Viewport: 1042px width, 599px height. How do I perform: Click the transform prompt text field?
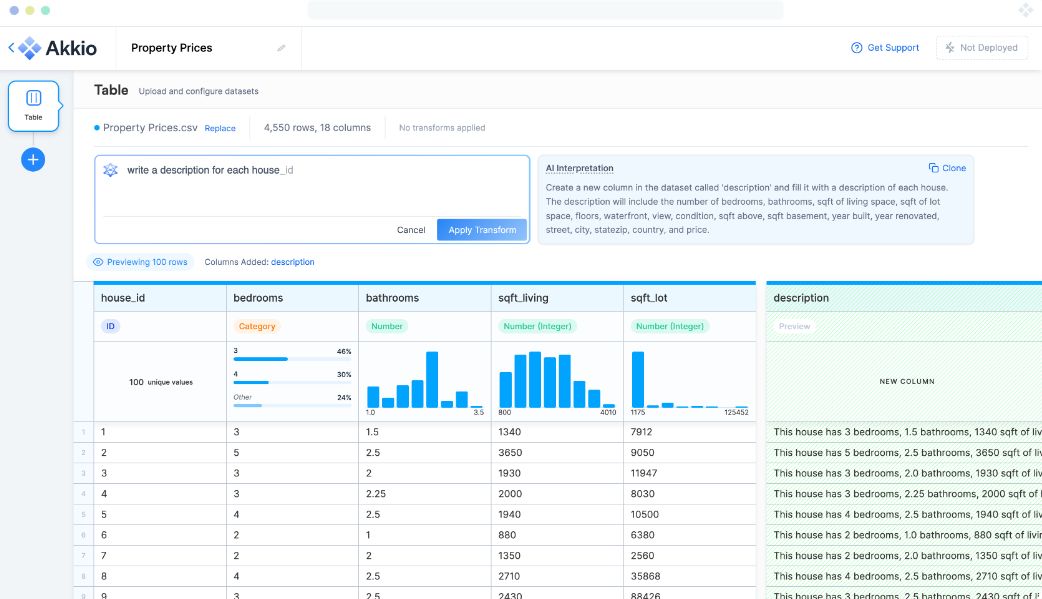pos(320,185)
